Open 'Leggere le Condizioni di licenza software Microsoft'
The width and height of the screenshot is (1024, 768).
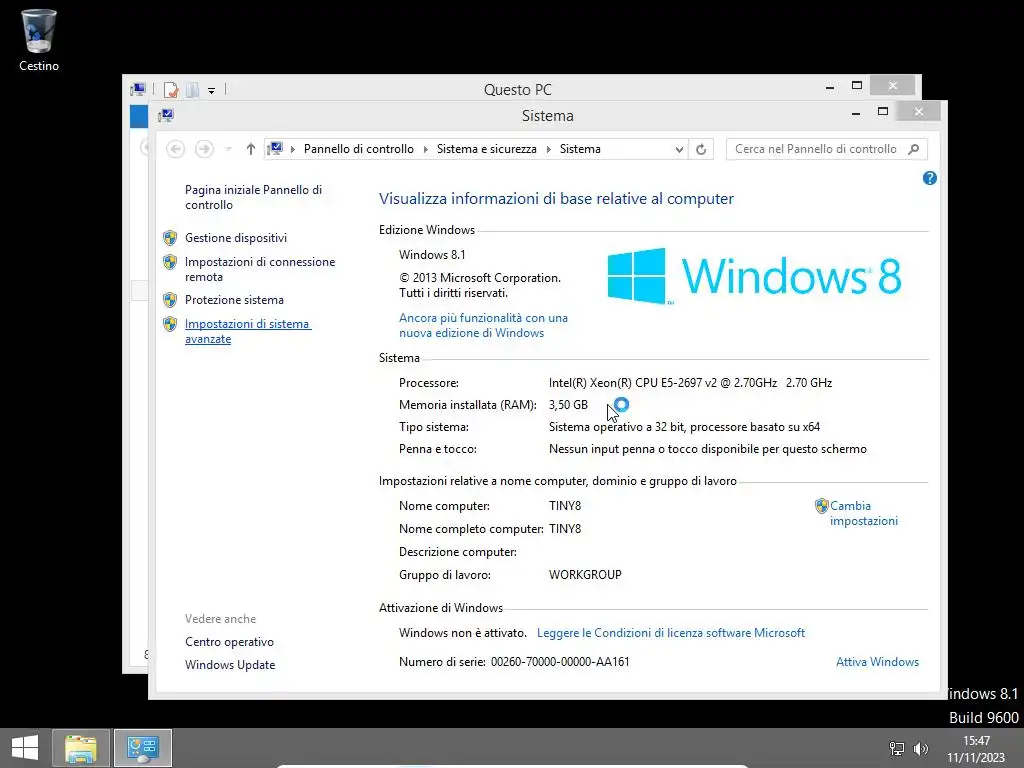coord(671,633)
